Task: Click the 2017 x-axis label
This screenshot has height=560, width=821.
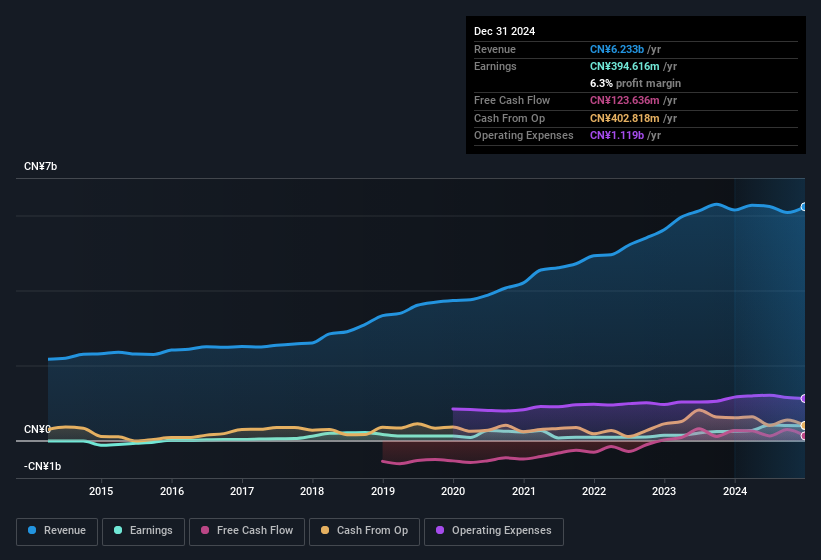Action: pos(242,491)
